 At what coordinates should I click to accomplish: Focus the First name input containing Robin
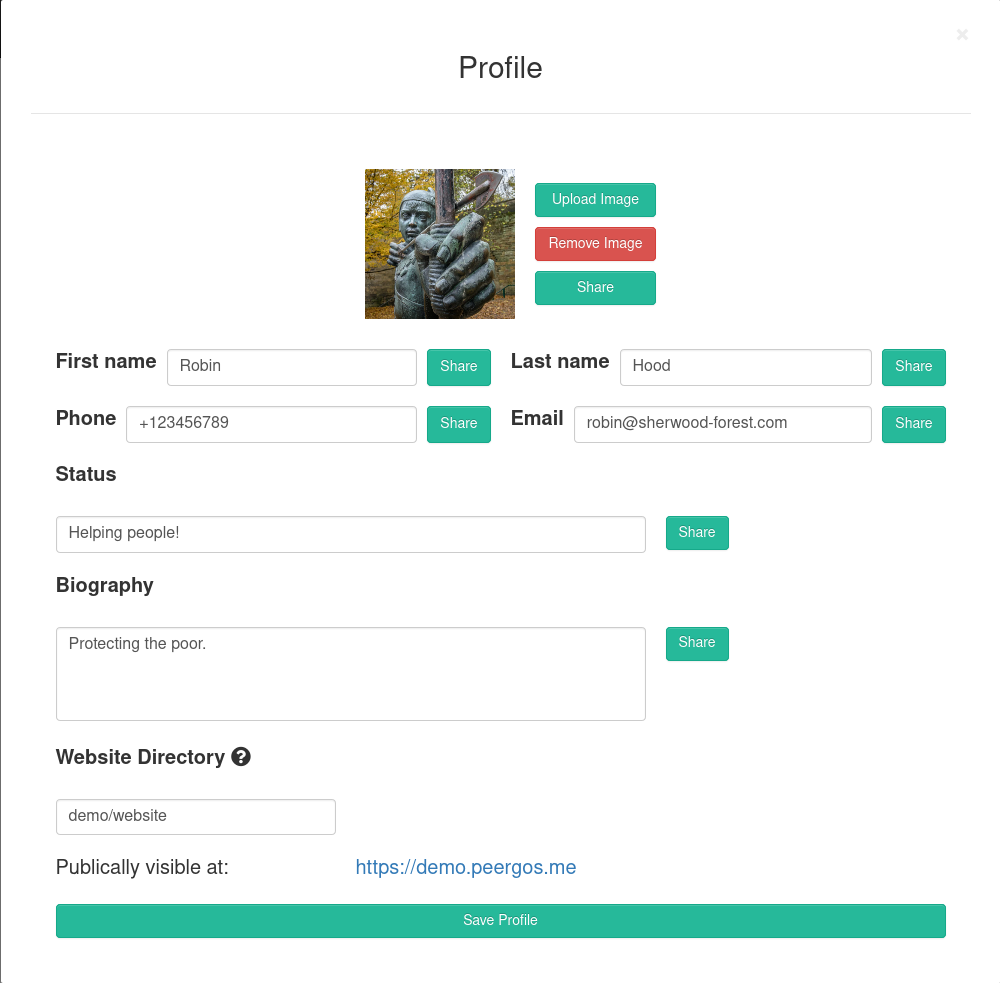pos(291,367)
